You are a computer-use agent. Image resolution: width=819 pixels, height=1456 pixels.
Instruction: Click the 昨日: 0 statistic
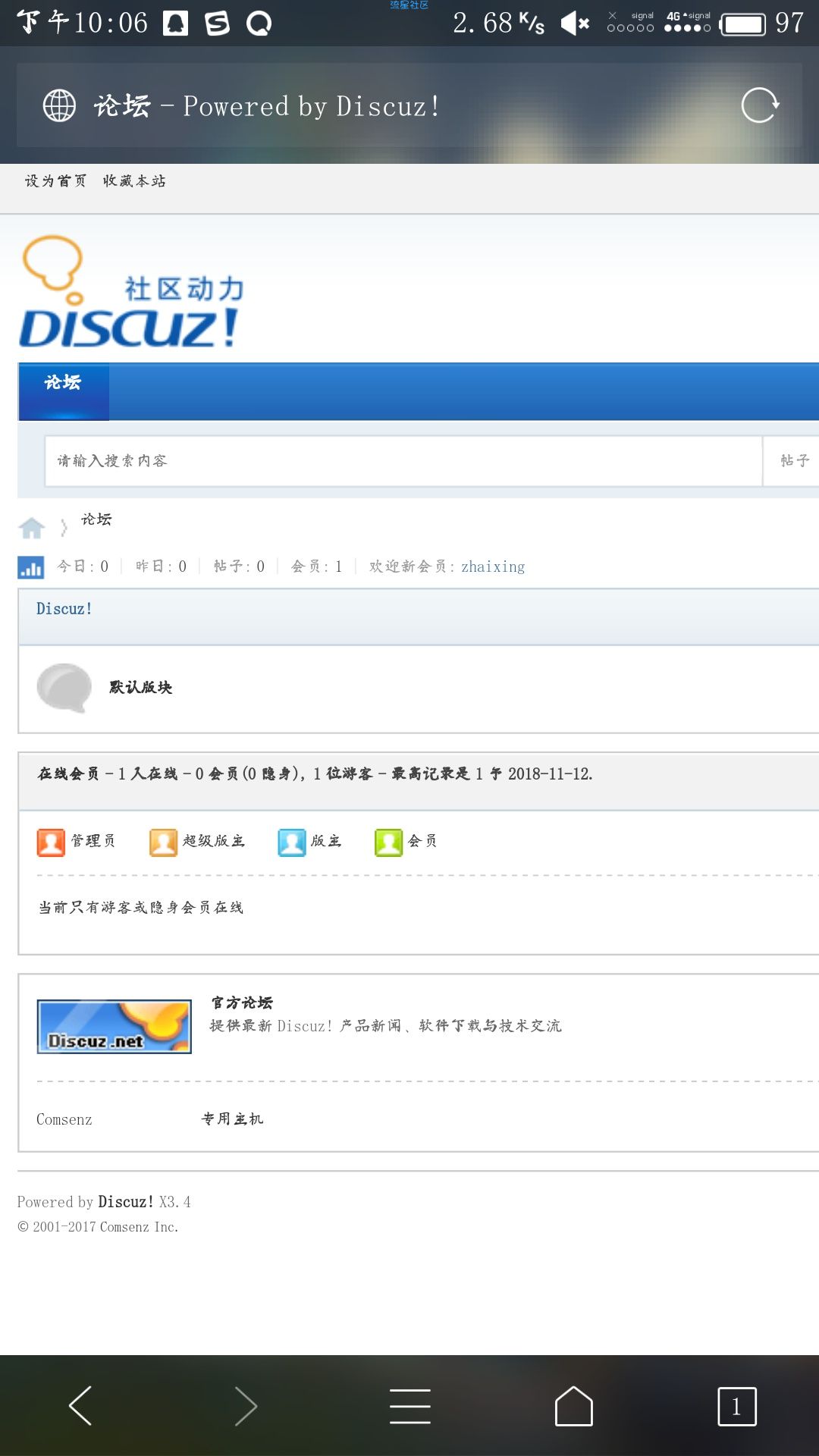161,567
